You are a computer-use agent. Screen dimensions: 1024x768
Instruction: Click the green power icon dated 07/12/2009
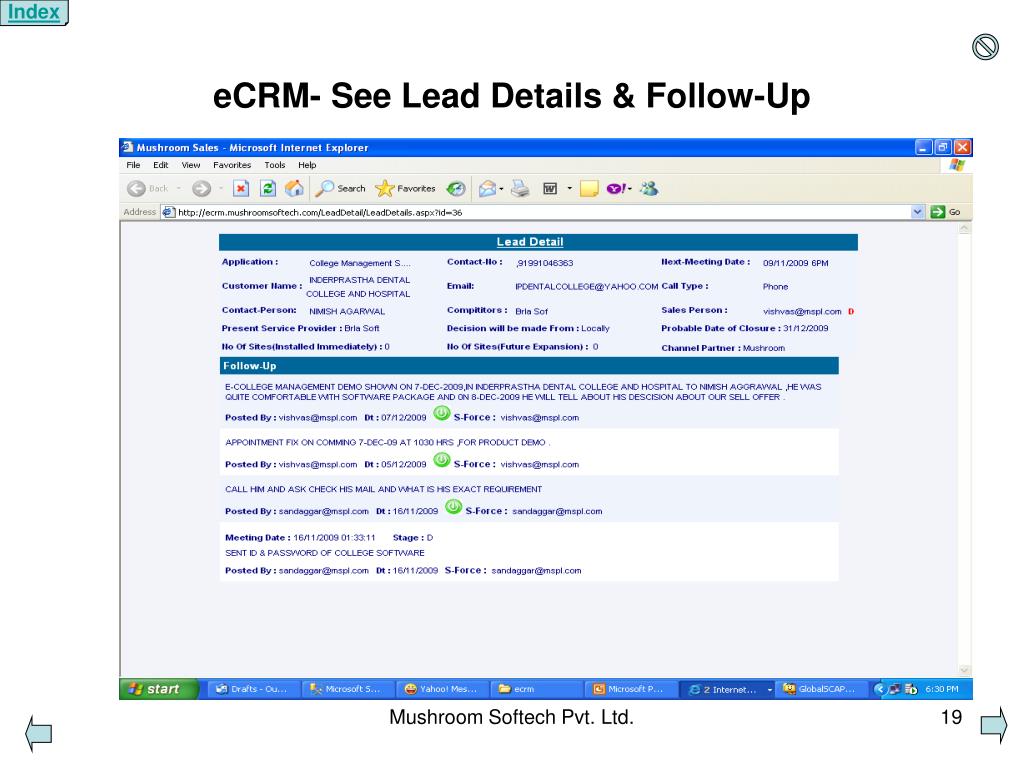point(441,413)
